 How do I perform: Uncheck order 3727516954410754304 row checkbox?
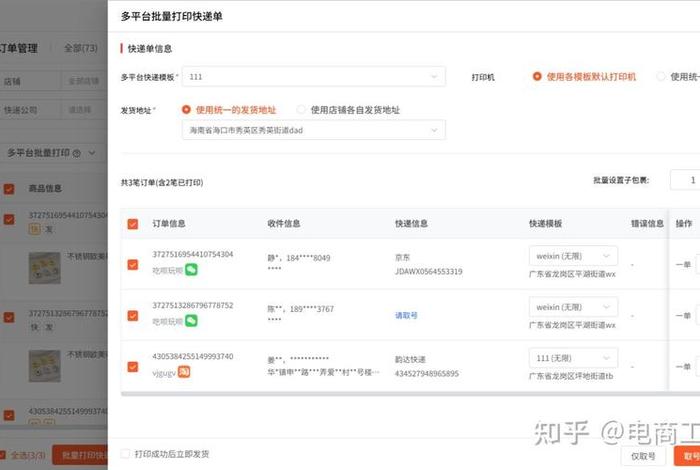133,265
